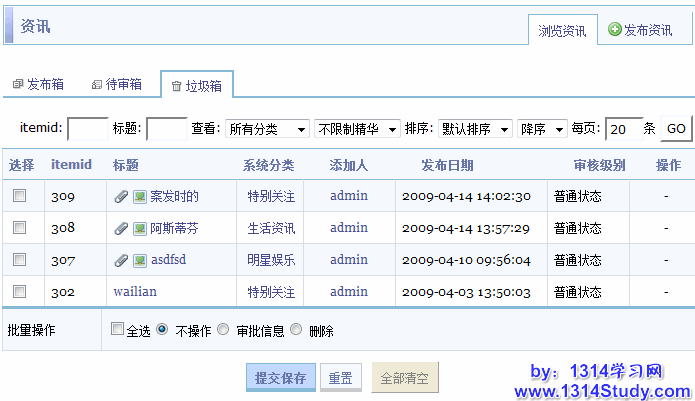Image resolution: width=695 pixels, height=401 pixels.
Task: Expand the 不限制精华 dropdown
Action: [x=357, y=129]
